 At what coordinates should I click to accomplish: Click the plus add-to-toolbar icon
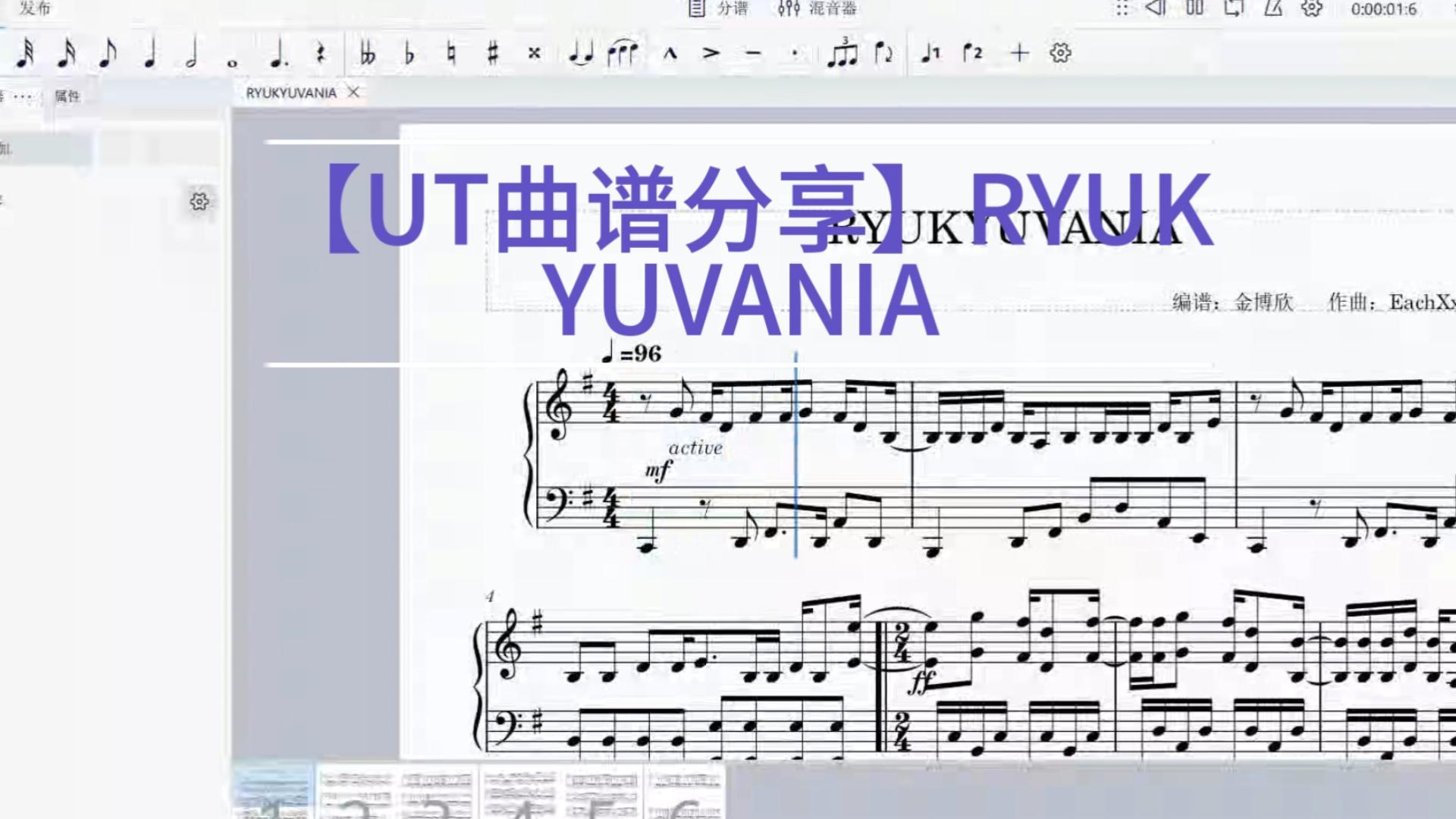tap(1019, 53)
